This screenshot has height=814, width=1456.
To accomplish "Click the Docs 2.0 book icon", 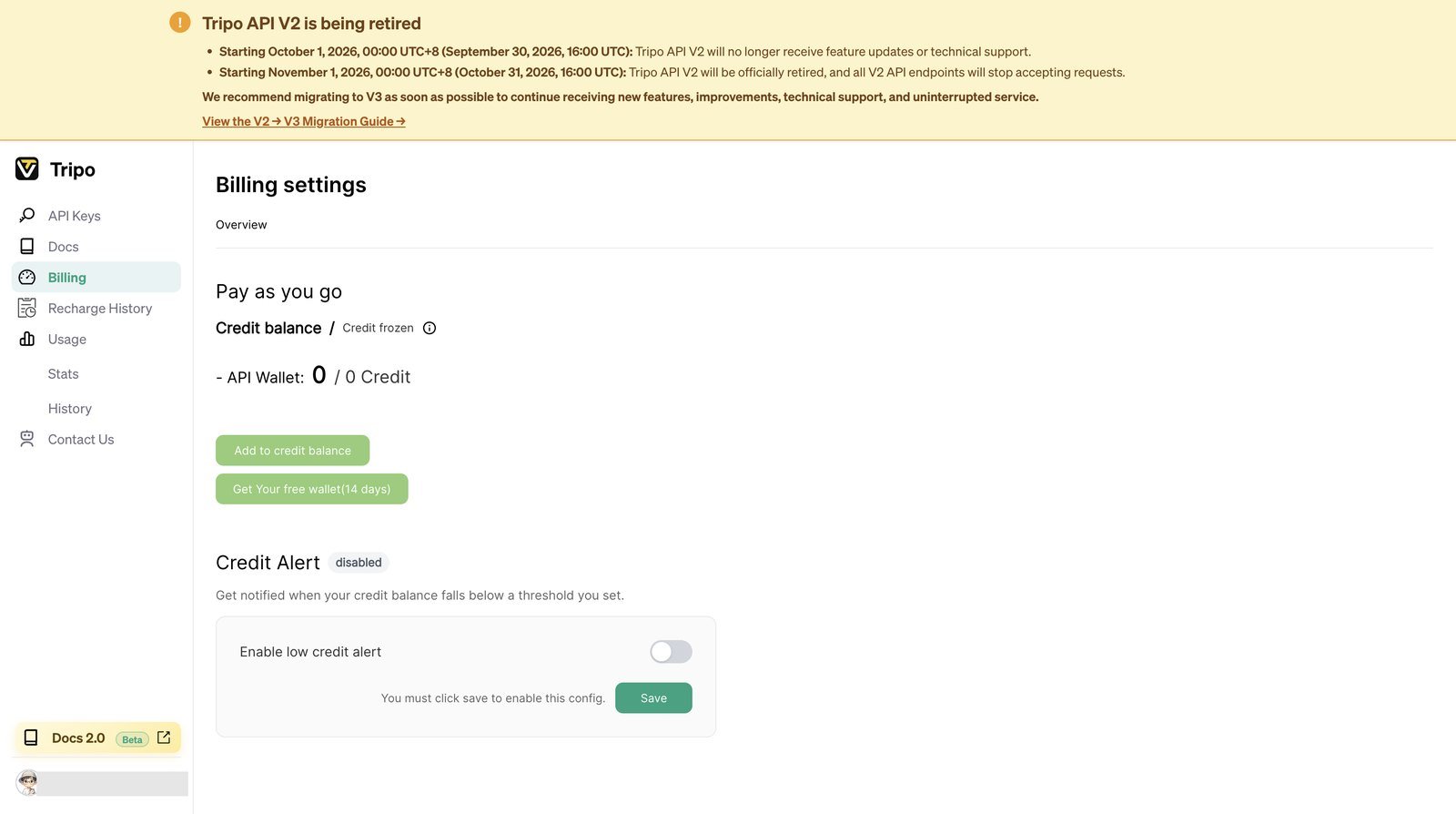I will coord(31,738).
